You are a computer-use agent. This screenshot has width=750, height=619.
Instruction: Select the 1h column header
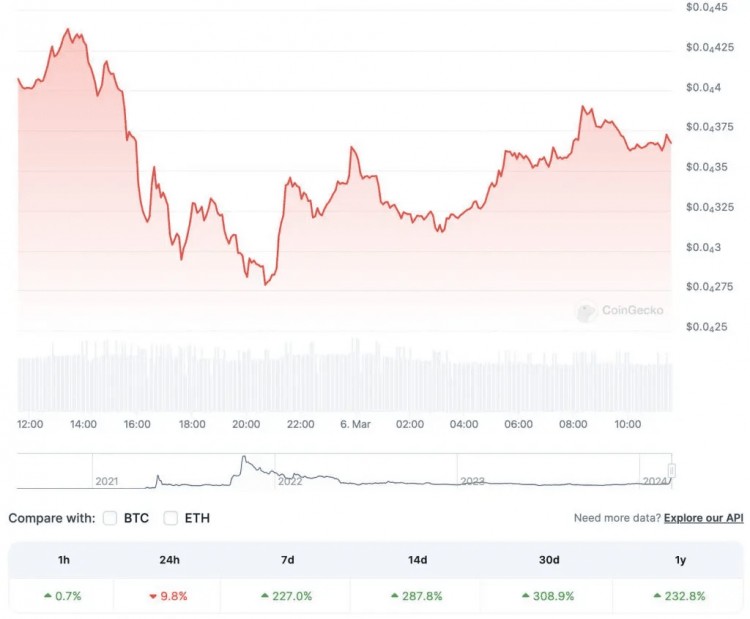61,561
